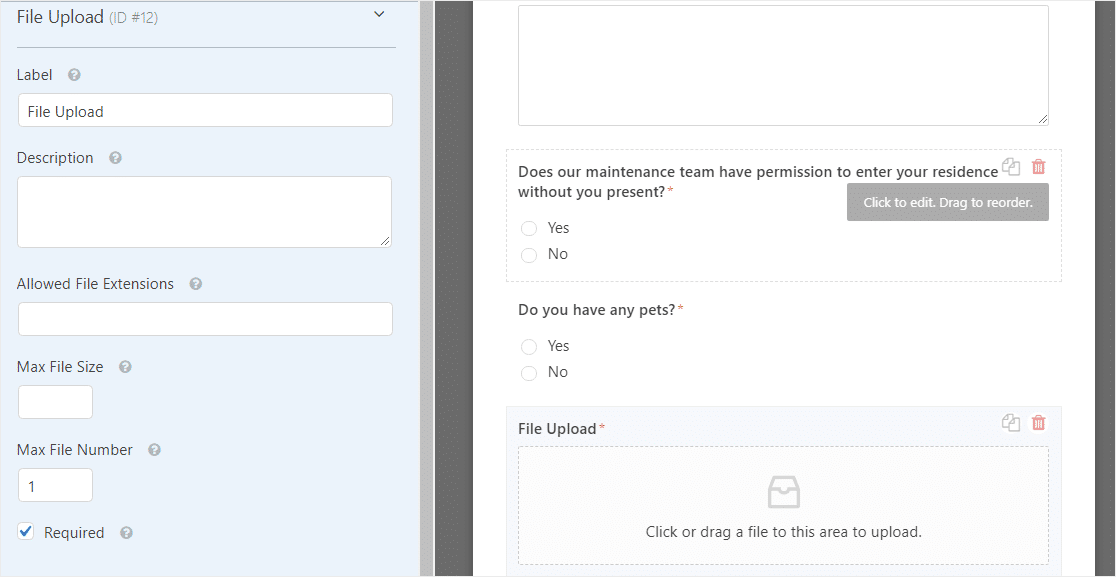1116x577 pixels.
Task: Select Yes for maintenance team permission
Action: pyautogui.click(x=529, y=228)
